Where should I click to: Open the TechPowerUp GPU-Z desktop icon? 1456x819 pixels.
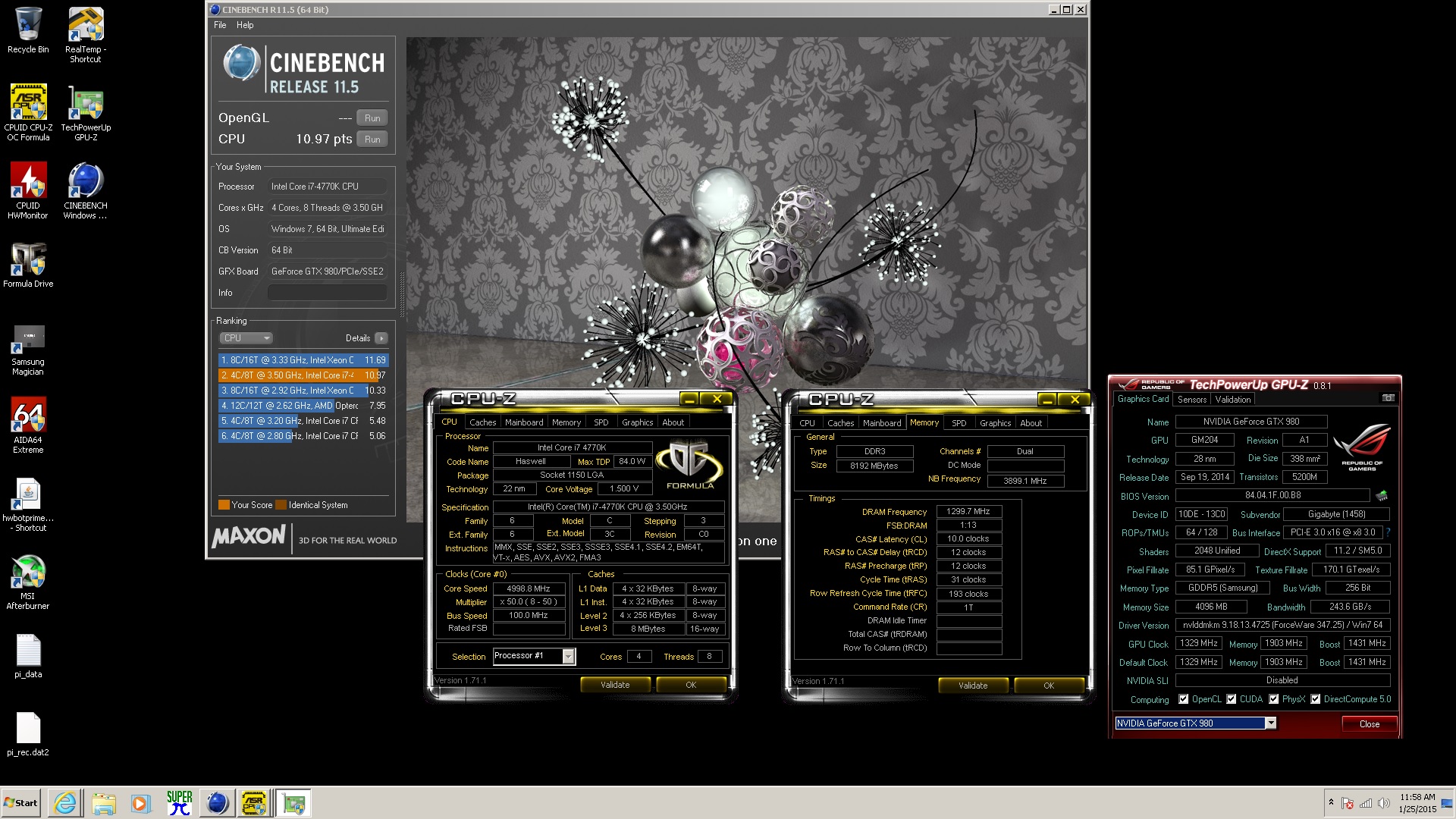(x=86, y=112)
